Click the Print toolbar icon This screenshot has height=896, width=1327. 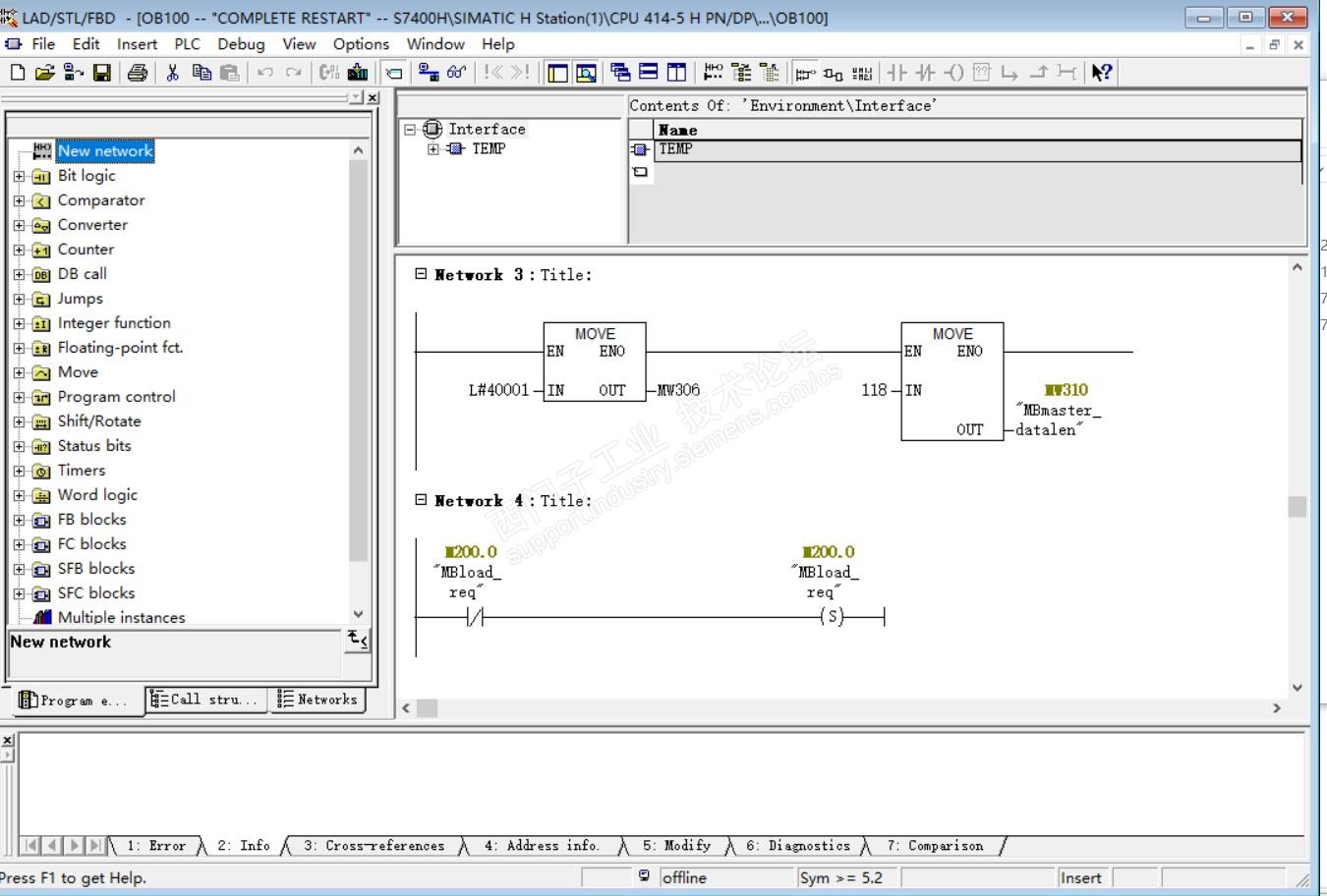(x=138, y=73)
